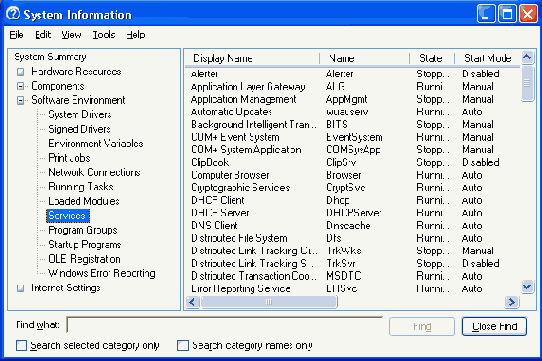The height and width of the screenshot is (361, 542).
Task: Open the Tools menu
Action: (104, 35)
